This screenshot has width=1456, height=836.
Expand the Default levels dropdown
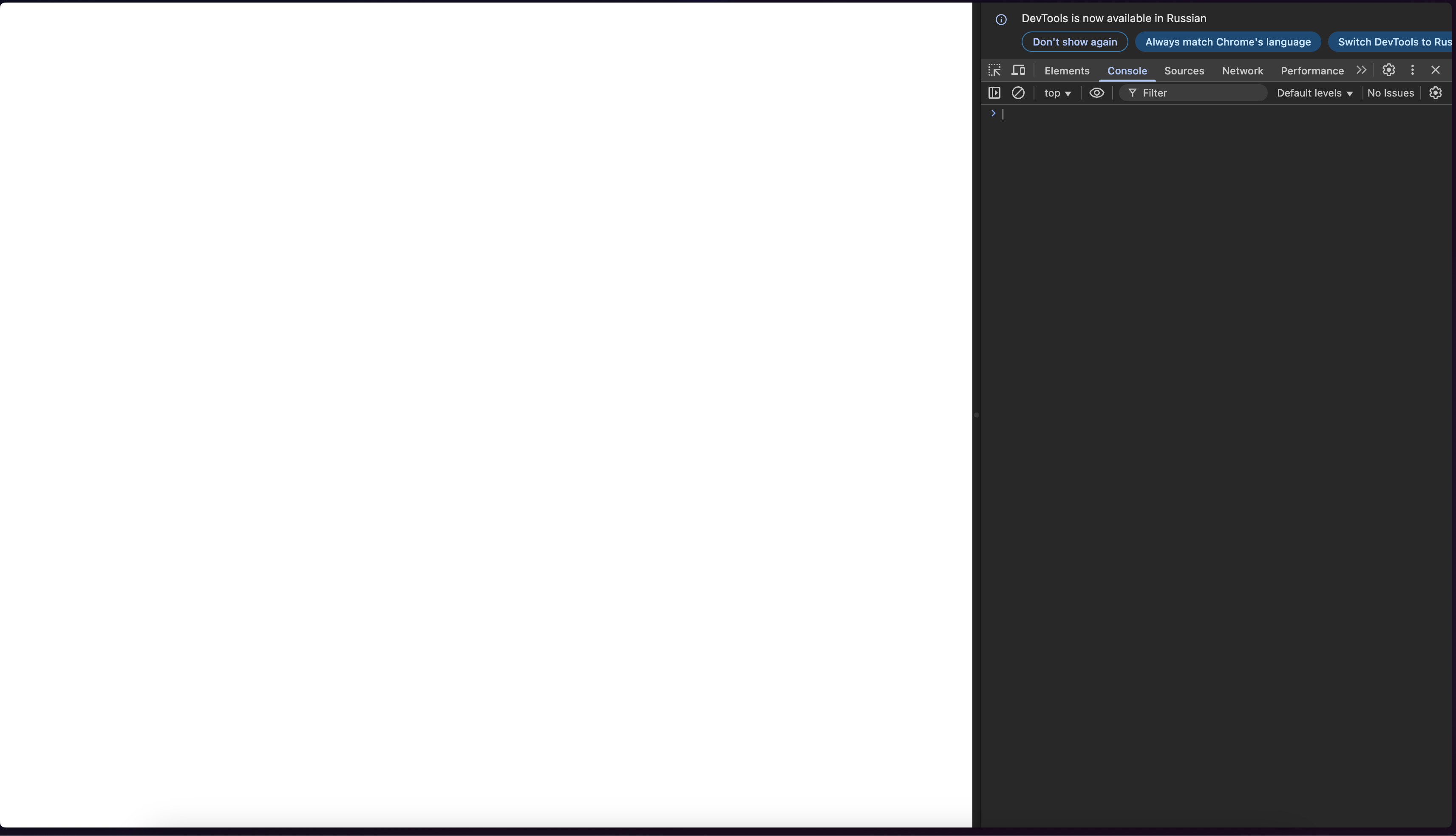click(1314, 93)
